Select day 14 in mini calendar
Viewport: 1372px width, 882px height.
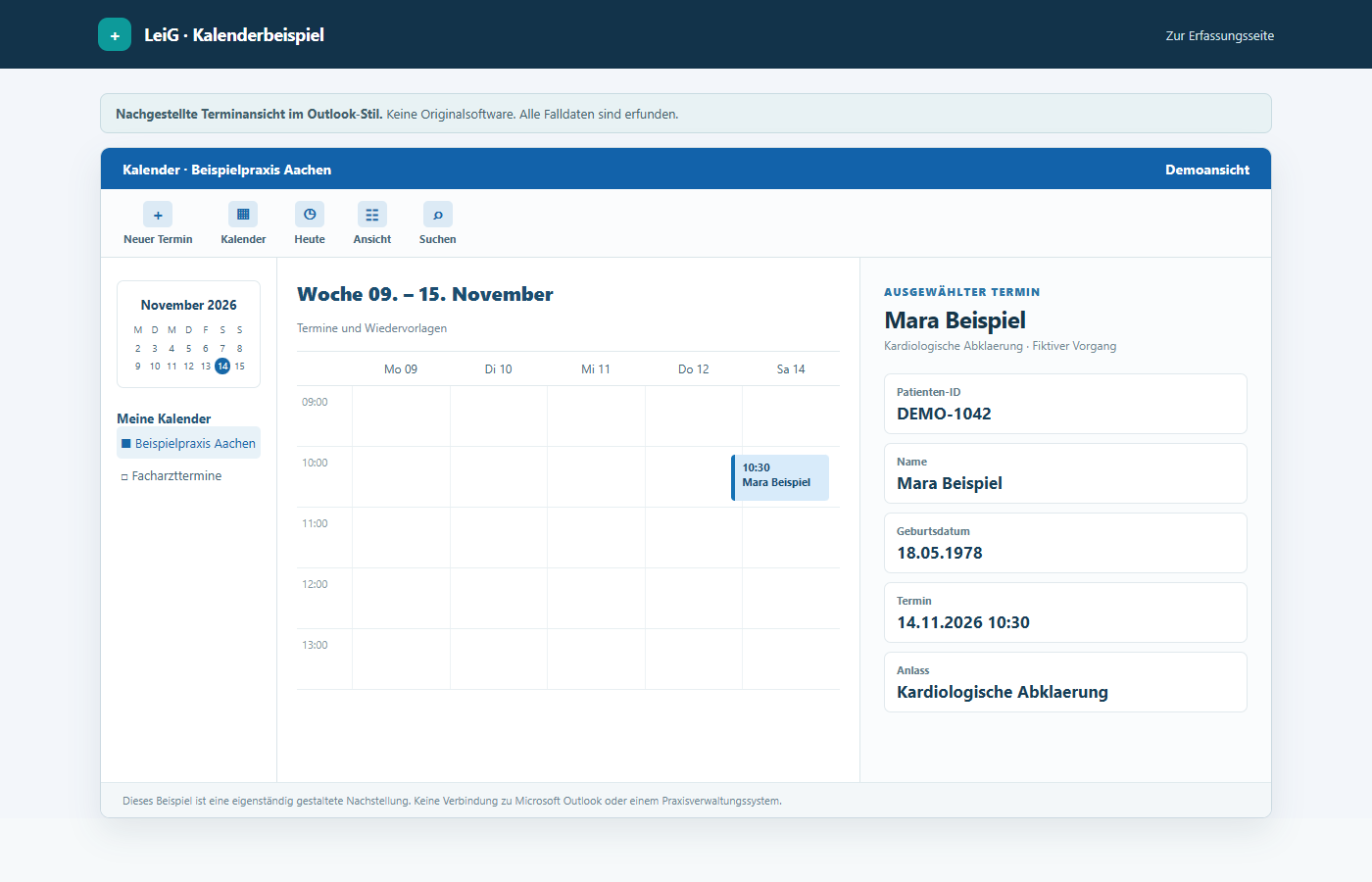(222, 367)
